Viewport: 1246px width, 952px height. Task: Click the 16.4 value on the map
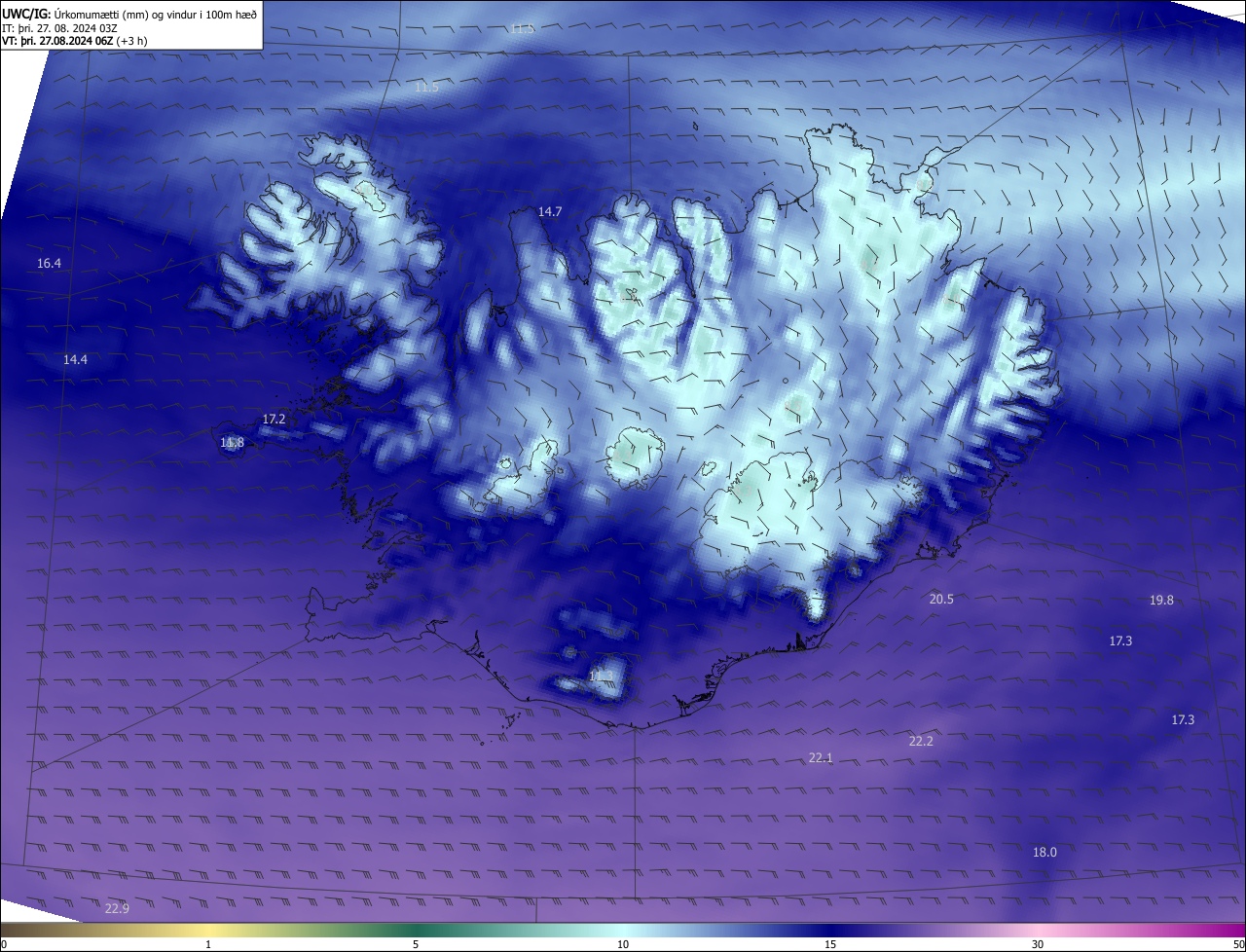point(49,264)
